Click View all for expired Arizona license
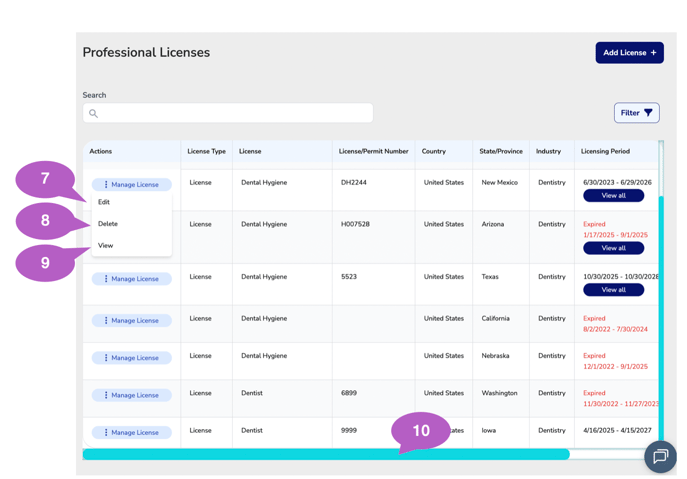The image size is (687, 479). 613,248
